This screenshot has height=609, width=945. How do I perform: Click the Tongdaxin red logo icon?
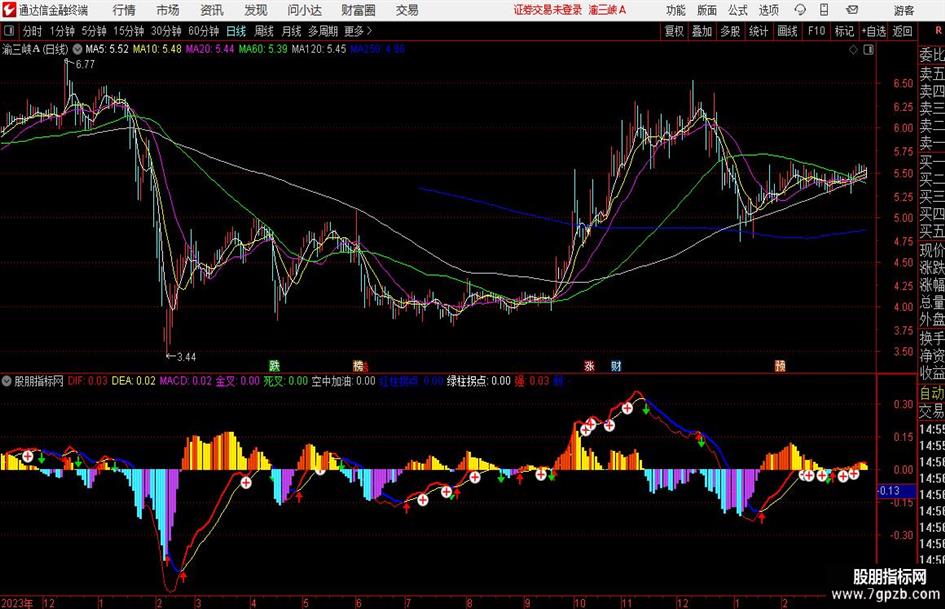pyautogui.click(x=10, y=10)
